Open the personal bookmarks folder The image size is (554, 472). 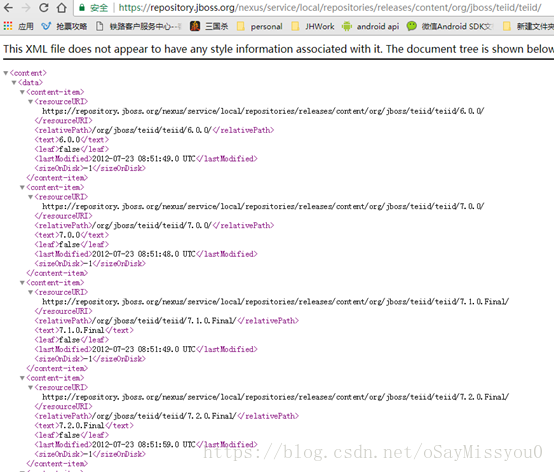point(260,26)
